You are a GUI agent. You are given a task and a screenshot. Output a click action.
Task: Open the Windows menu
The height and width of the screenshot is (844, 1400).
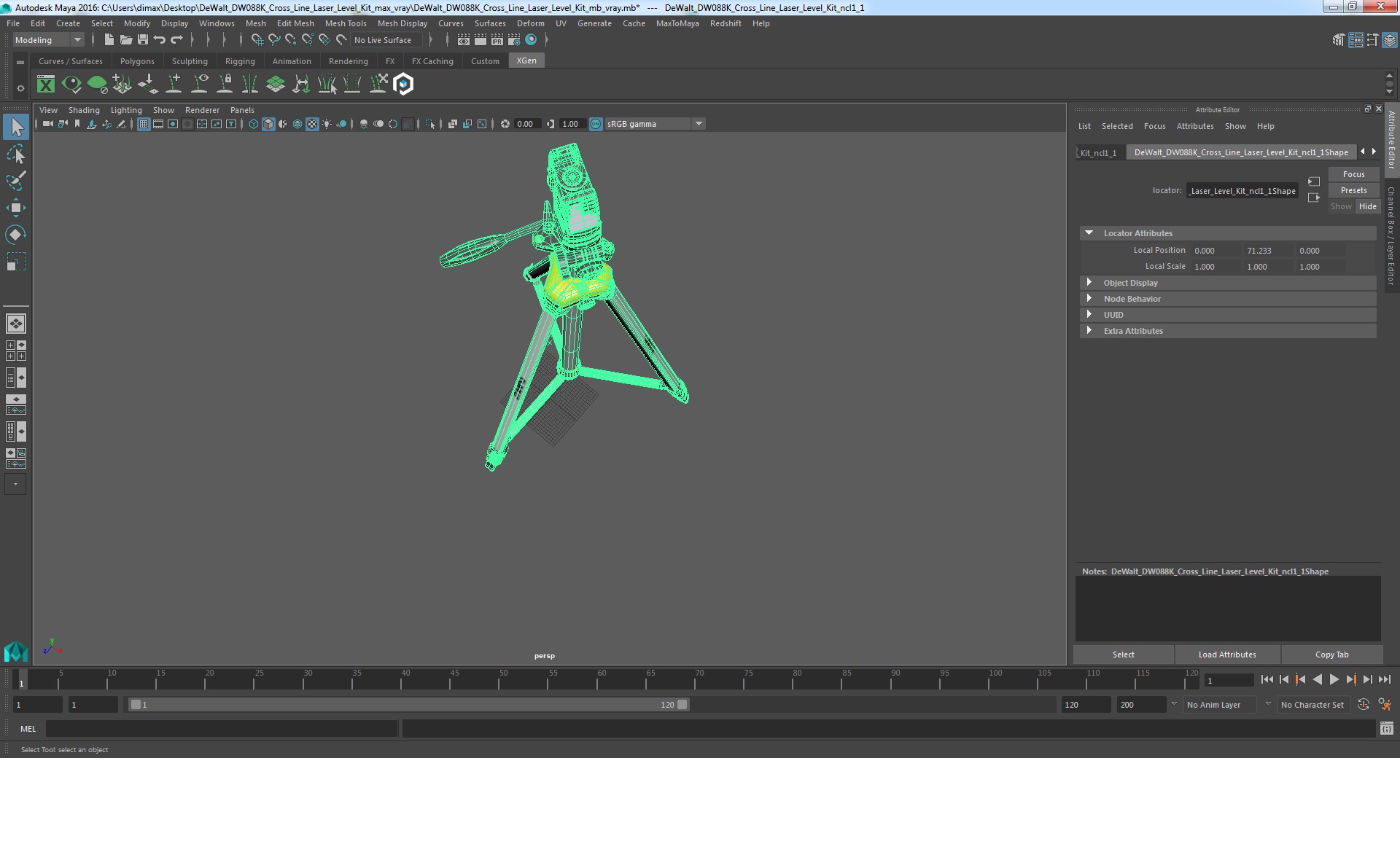pos(217,23)
